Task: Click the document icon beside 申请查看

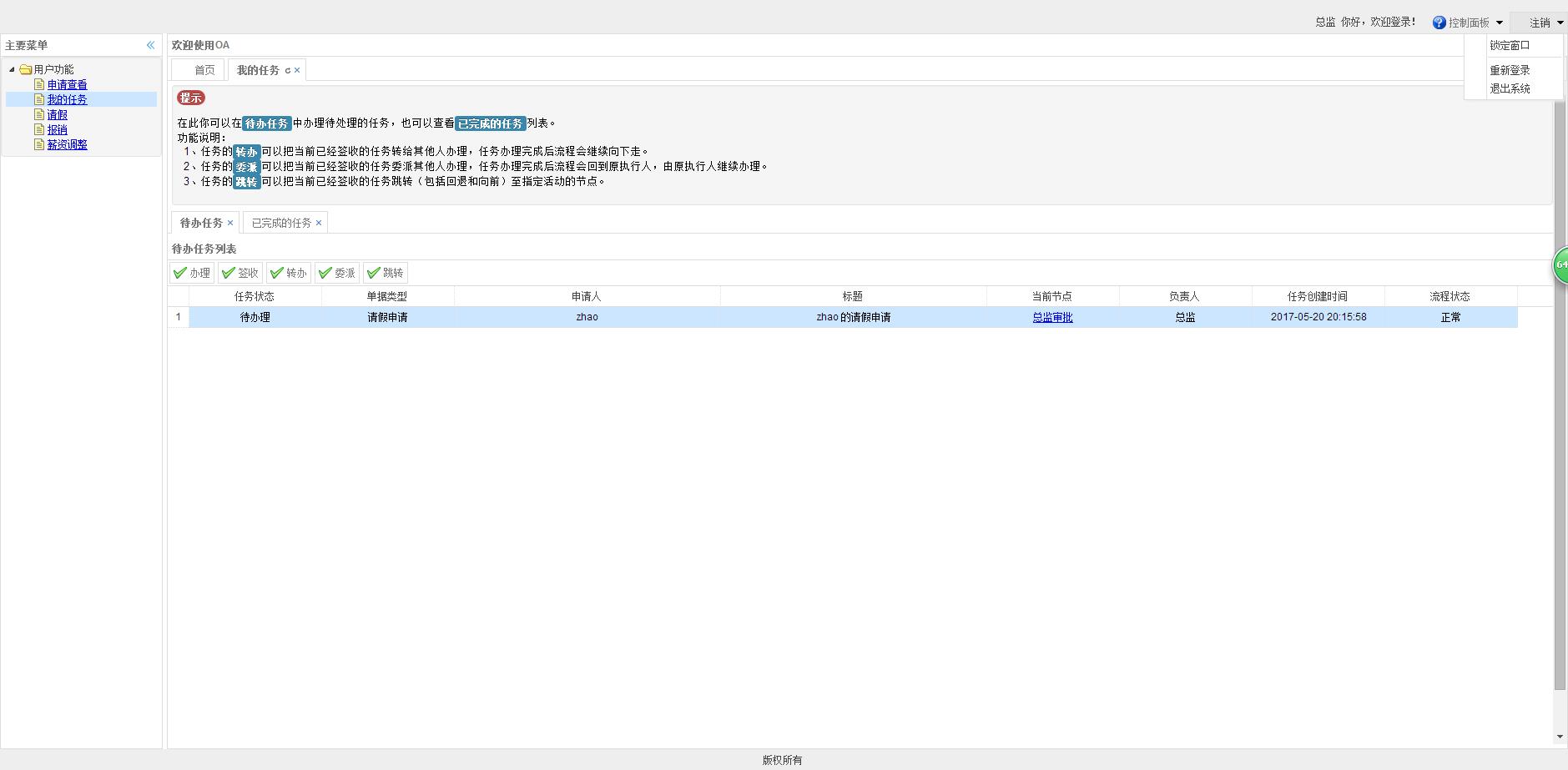Action: [x=39, y=84]
